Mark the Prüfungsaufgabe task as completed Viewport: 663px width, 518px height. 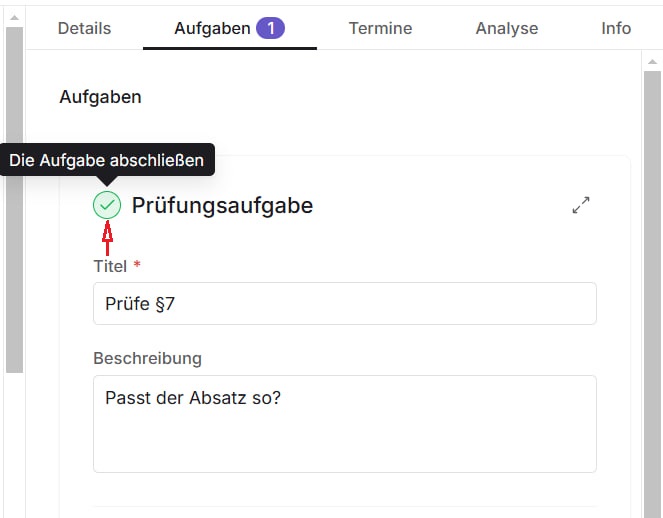pyautogui.click(x=107, y=205)
